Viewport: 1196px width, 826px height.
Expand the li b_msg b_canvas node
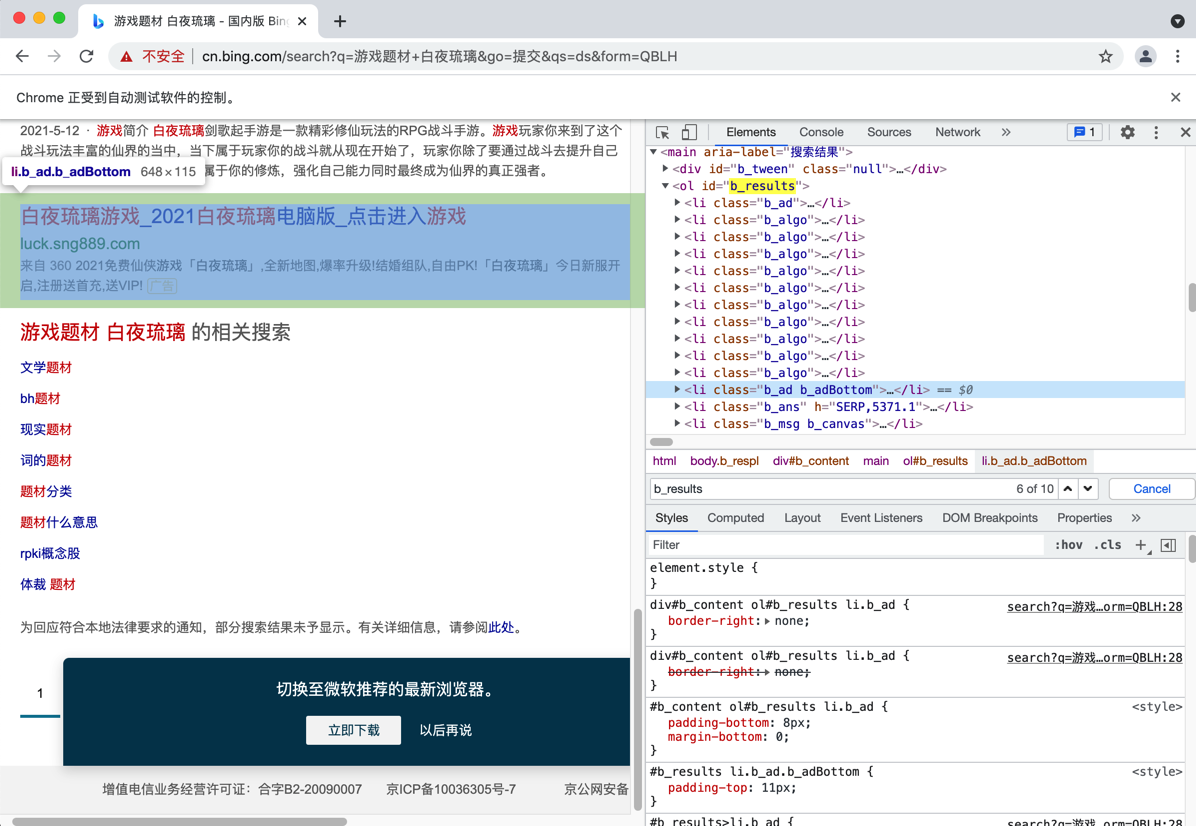coord(677,423)
